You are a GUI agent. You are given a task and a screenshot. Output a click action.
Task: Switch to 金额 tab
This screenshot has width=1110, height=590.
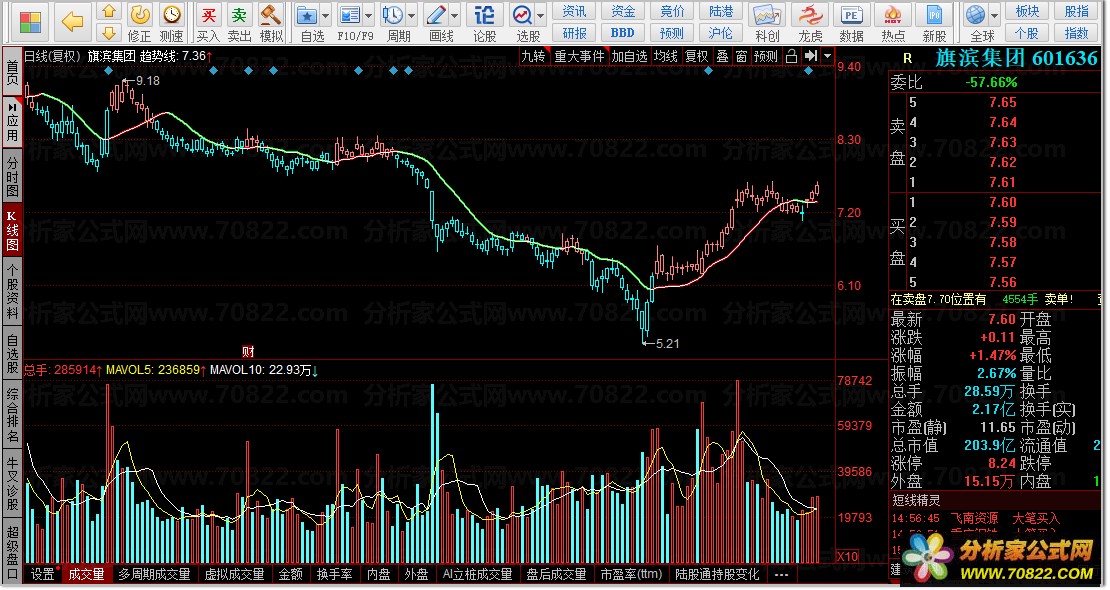click(x=290, y=574)
